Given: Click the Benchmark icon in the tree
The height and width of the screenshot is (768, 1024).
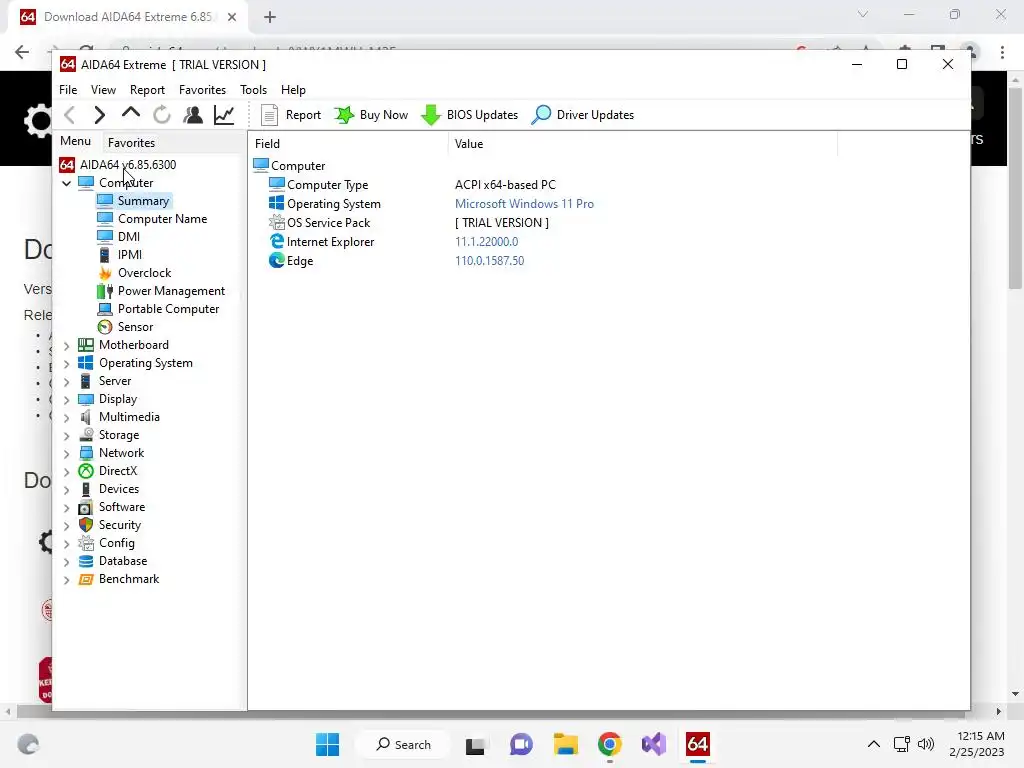Looking at the screenshot, I should click(x=86, y=579).
